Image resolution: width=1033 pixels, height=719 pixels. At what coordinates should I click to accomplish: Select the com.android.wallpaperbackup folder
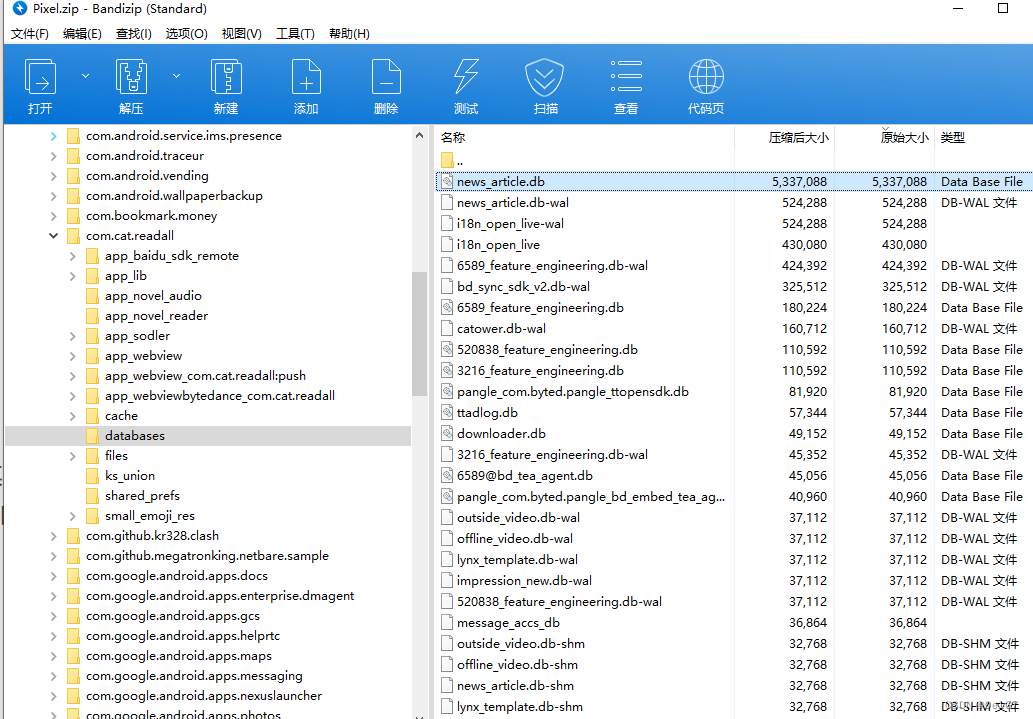click(174, 196)
